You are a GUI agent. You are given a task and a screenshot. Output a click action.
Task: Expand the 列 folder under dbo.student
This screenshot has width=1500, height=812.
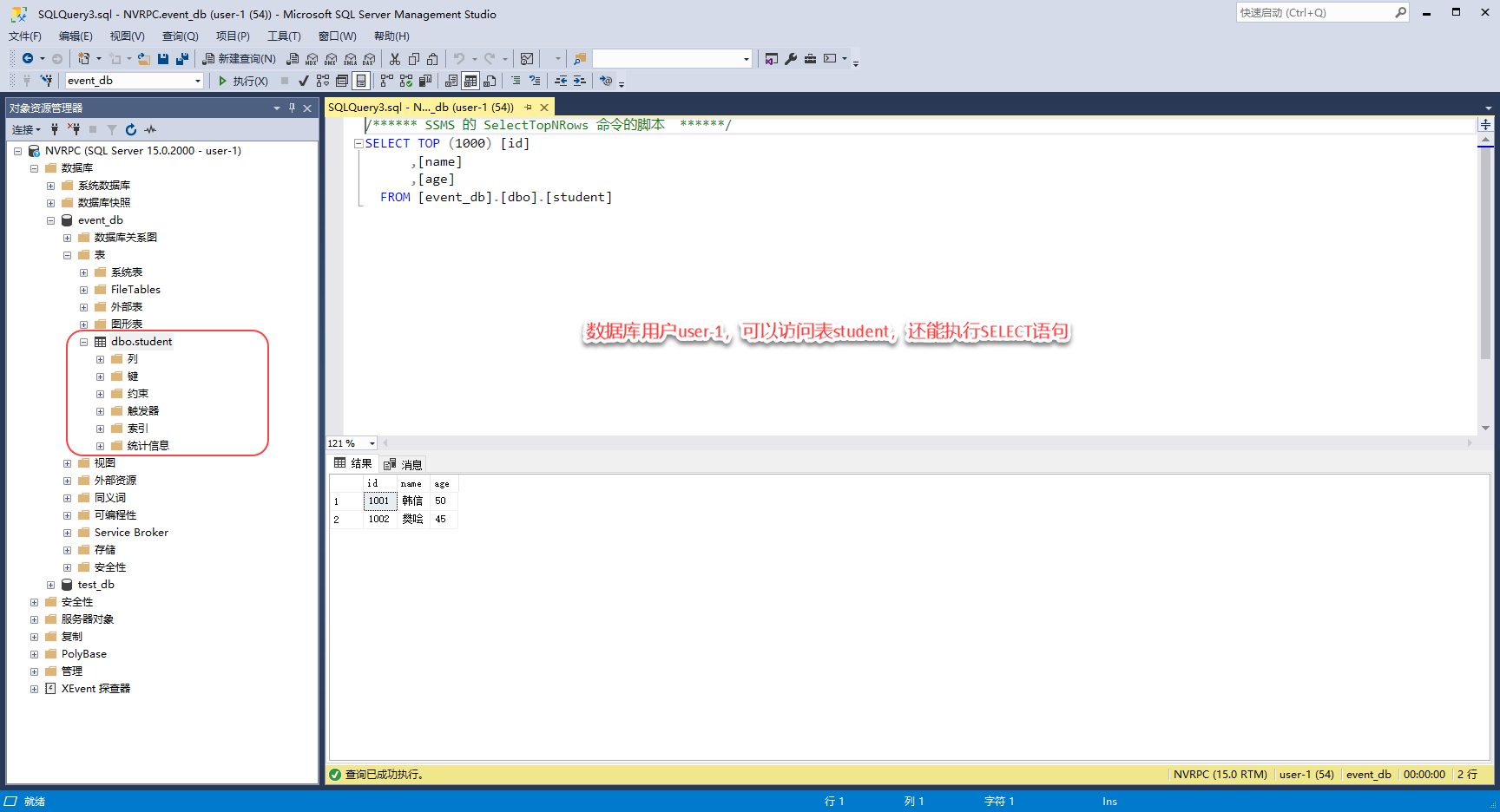100,359
